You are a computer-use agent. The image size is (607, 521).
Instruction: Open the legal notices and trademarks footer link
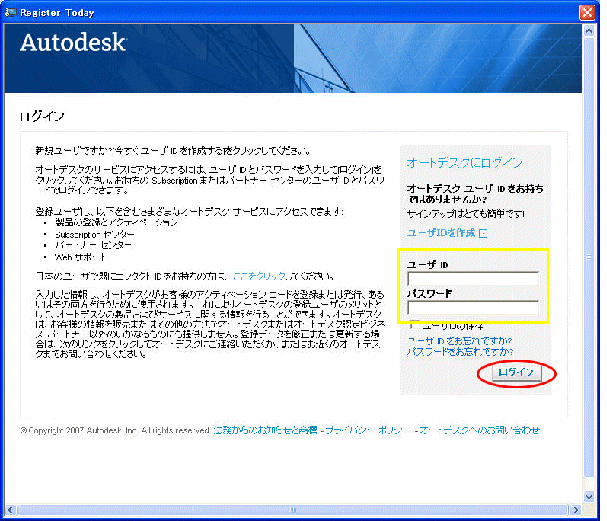click(266, 430)
